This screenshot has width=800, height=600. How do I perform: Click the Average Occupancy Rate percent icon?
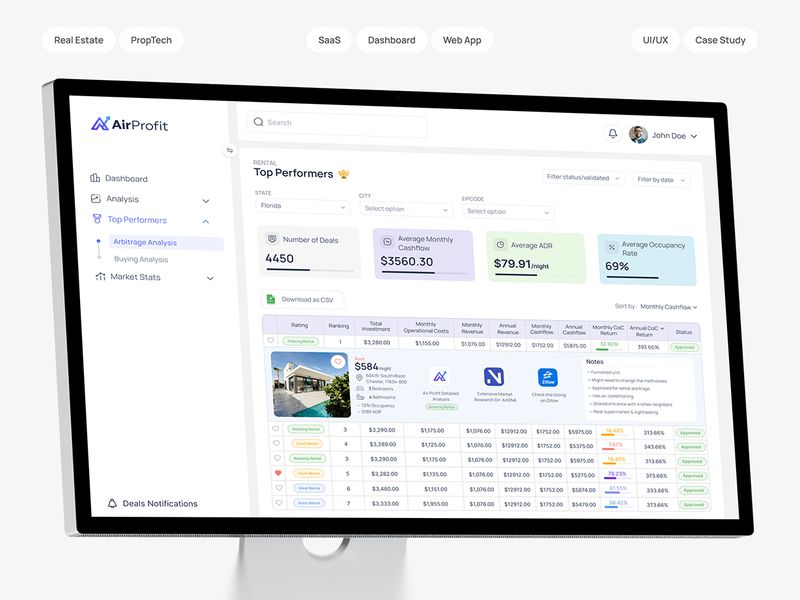click(x=611, y=247)
